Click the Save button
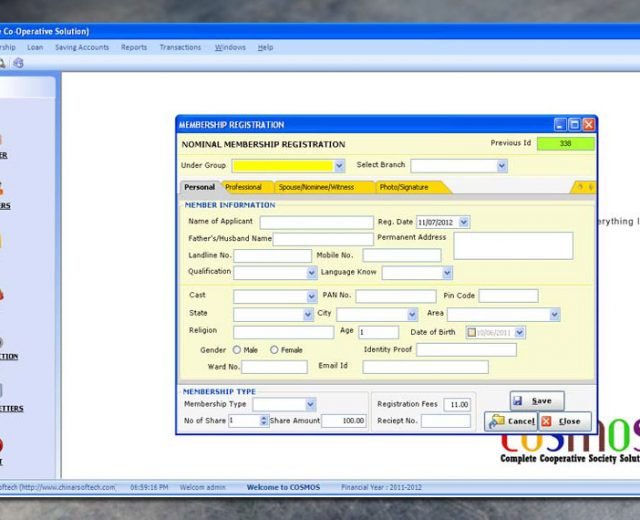The width and height of the screenshot is (640, 520). click(537, 401)
